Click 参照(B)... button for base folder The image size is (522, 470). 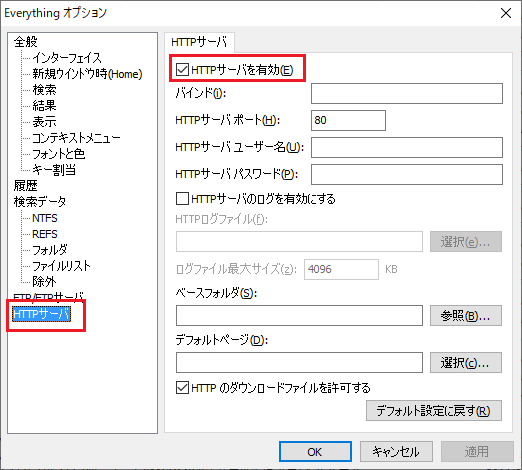466,315
